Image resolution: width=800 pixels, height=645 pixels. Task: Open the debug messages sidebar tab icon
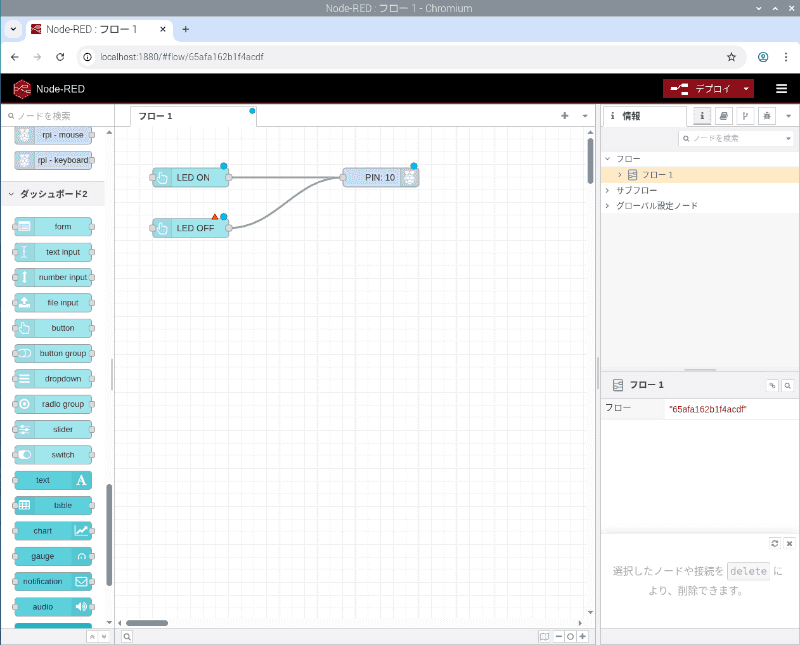(x=767, y=116)
